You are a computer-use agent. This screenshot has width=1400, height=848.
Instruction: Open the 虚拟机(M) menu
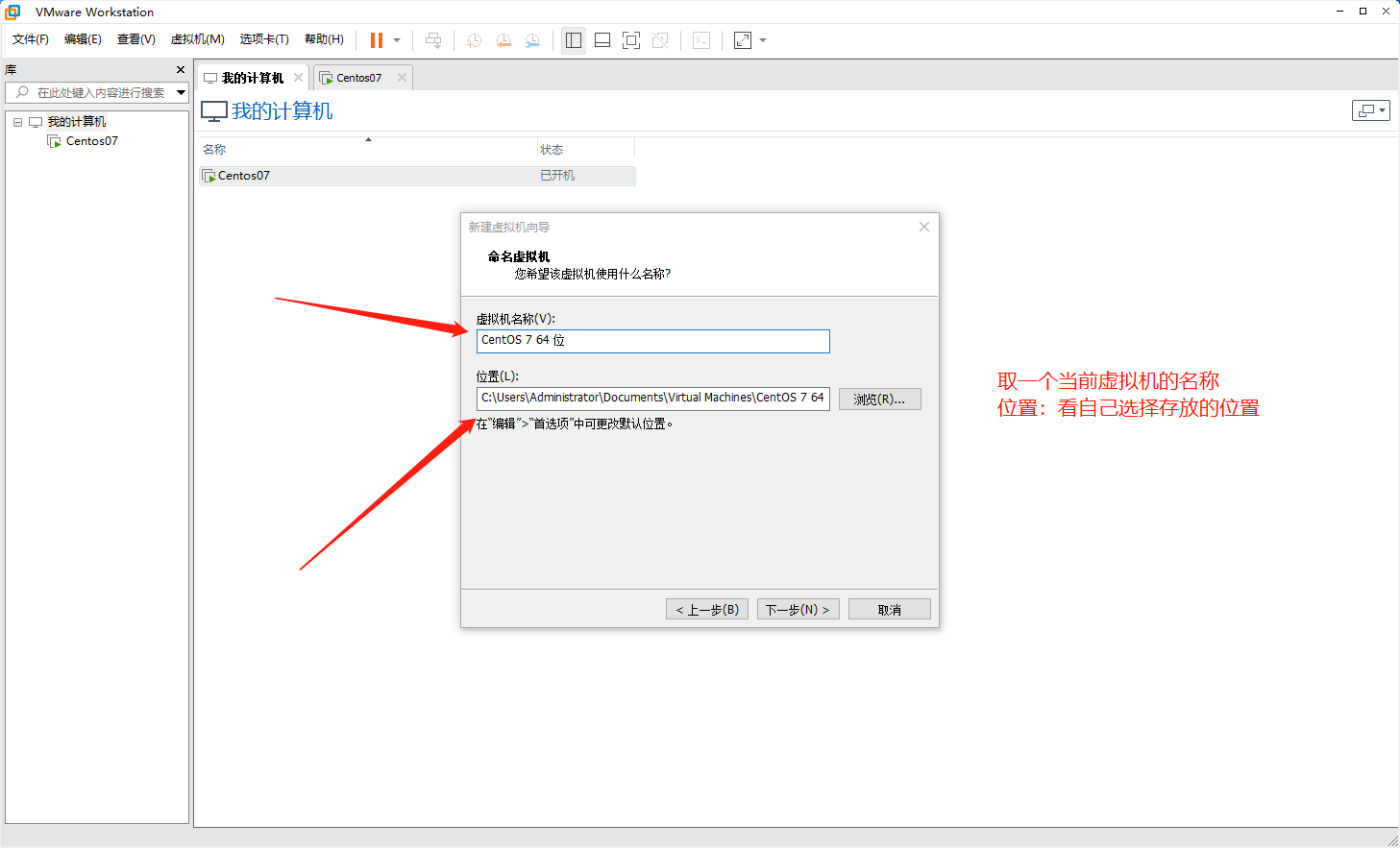tap(198, 39)
